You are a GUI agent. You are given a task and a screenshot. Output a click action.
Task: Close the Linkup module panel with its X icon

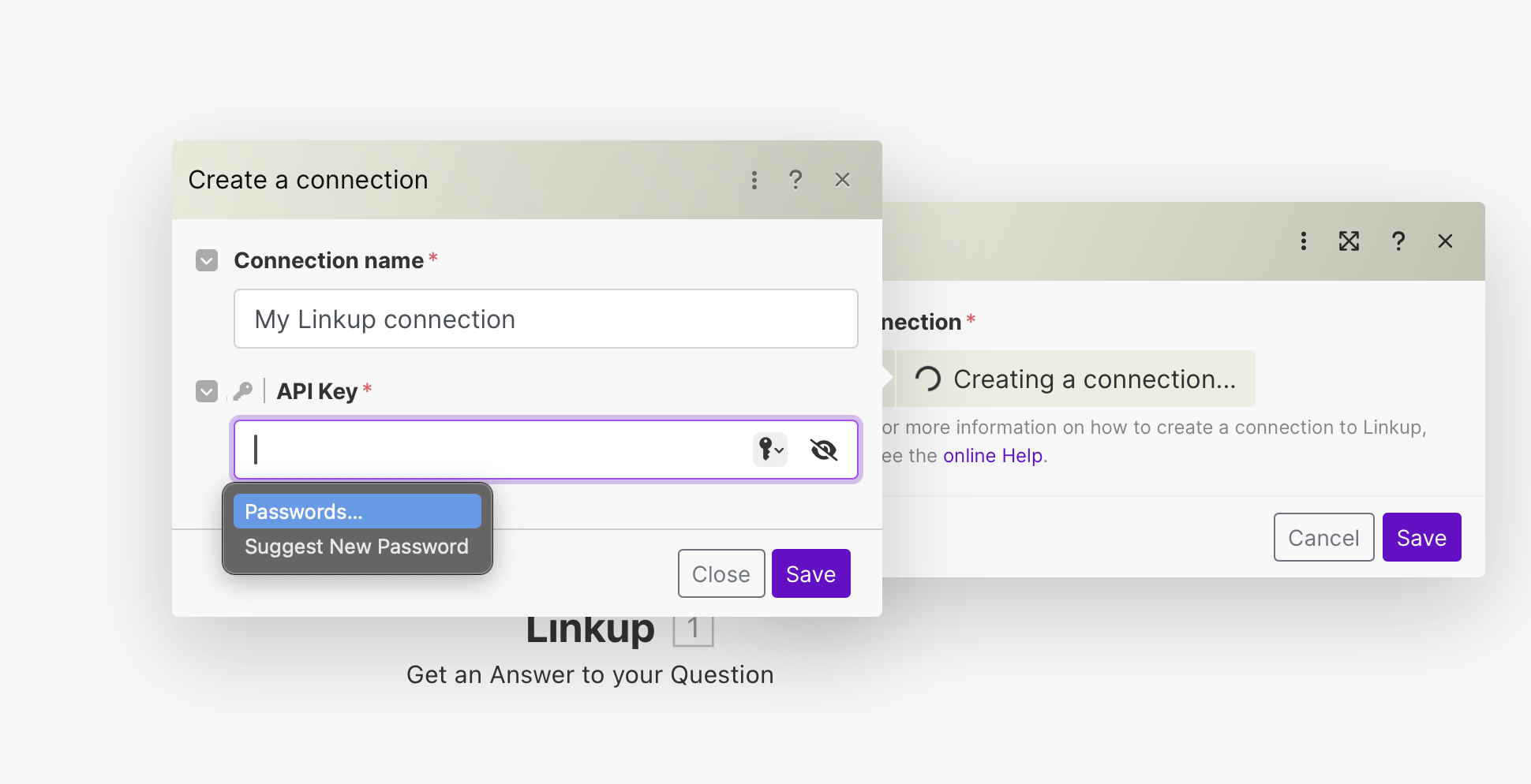(1445, 241)
